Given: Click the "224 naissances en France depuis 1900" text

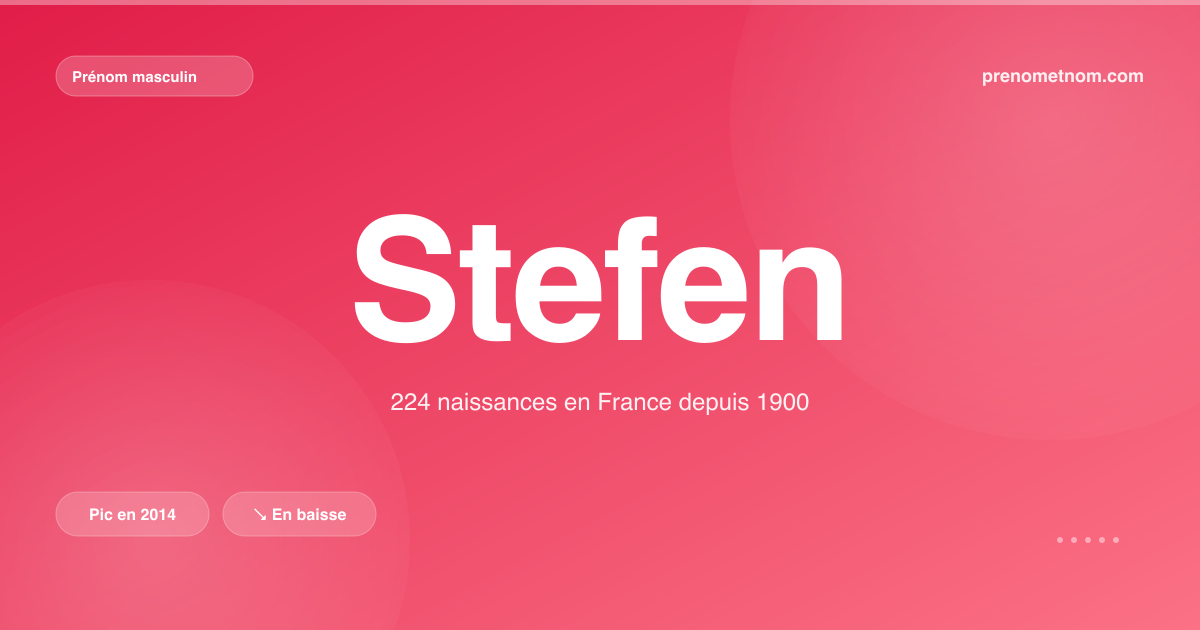Looking at the screenshot, I should [x=599, y=403].
